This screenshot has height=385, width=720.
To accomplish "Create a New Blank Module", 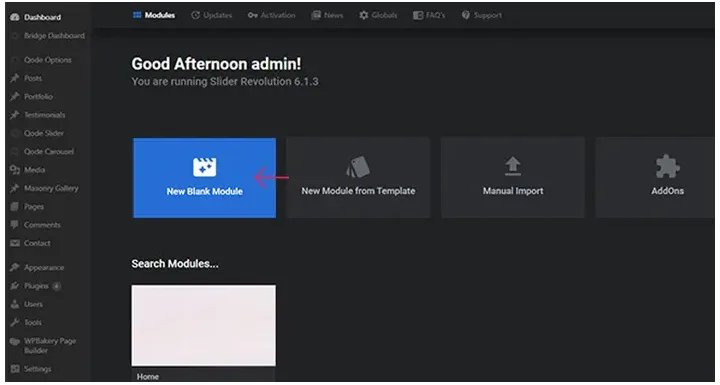I will coord(204,178).
